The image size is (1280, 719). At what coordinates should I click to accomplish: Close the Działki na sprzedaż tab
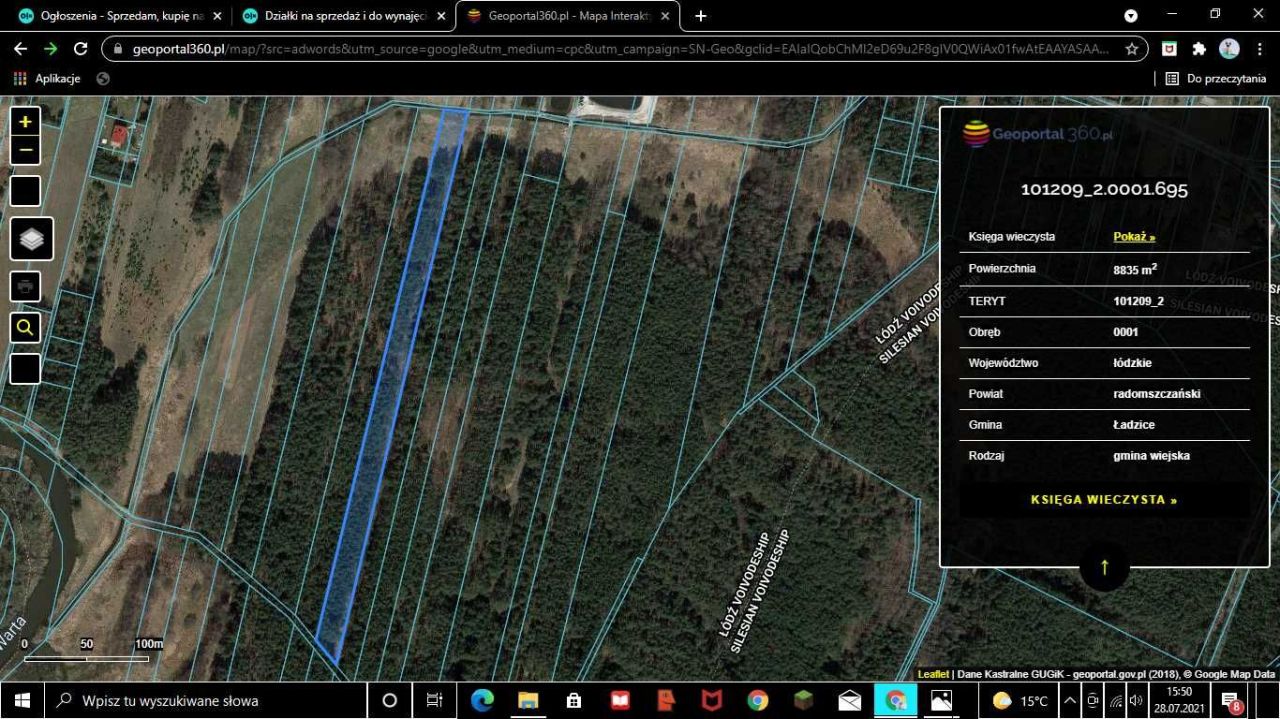tap(441, 16)
